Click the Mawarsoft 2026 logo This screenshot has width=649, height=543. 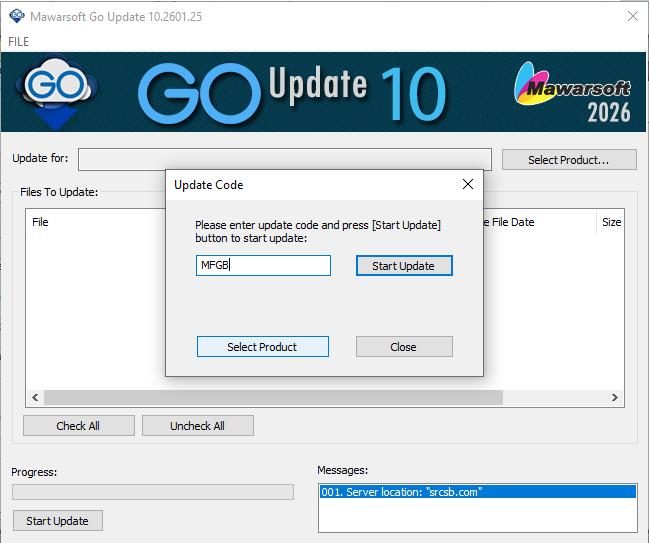tap(573, 92)
